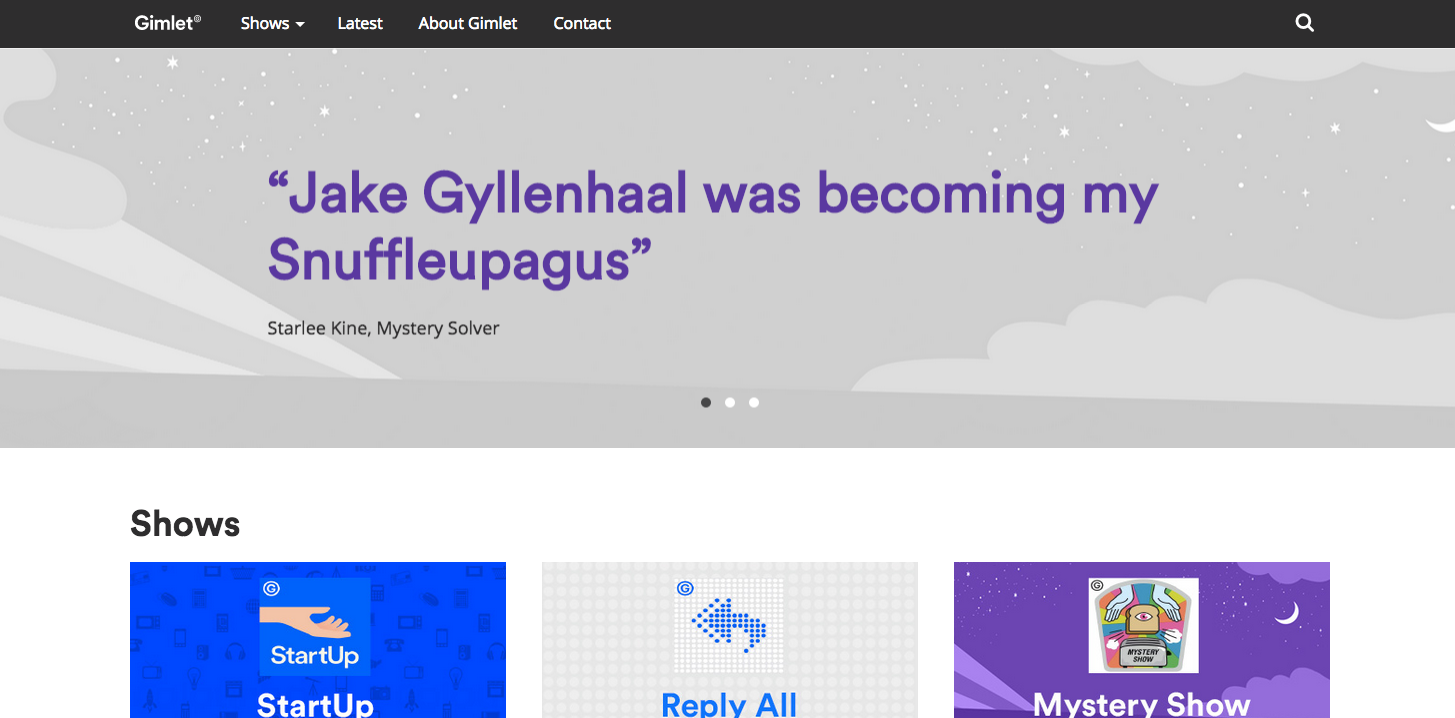
Task: Click the Shows section heading
Action: pyautogui.click(x=185, y=524)
